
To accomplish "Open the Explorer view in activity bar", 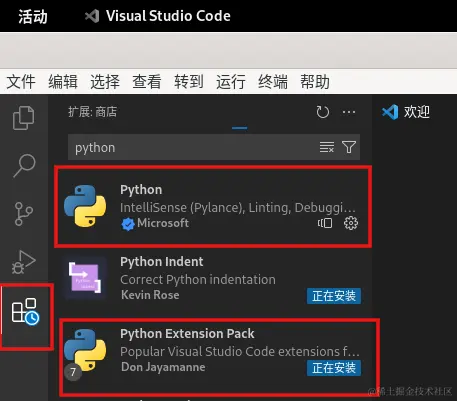I will tap(23, 118).
